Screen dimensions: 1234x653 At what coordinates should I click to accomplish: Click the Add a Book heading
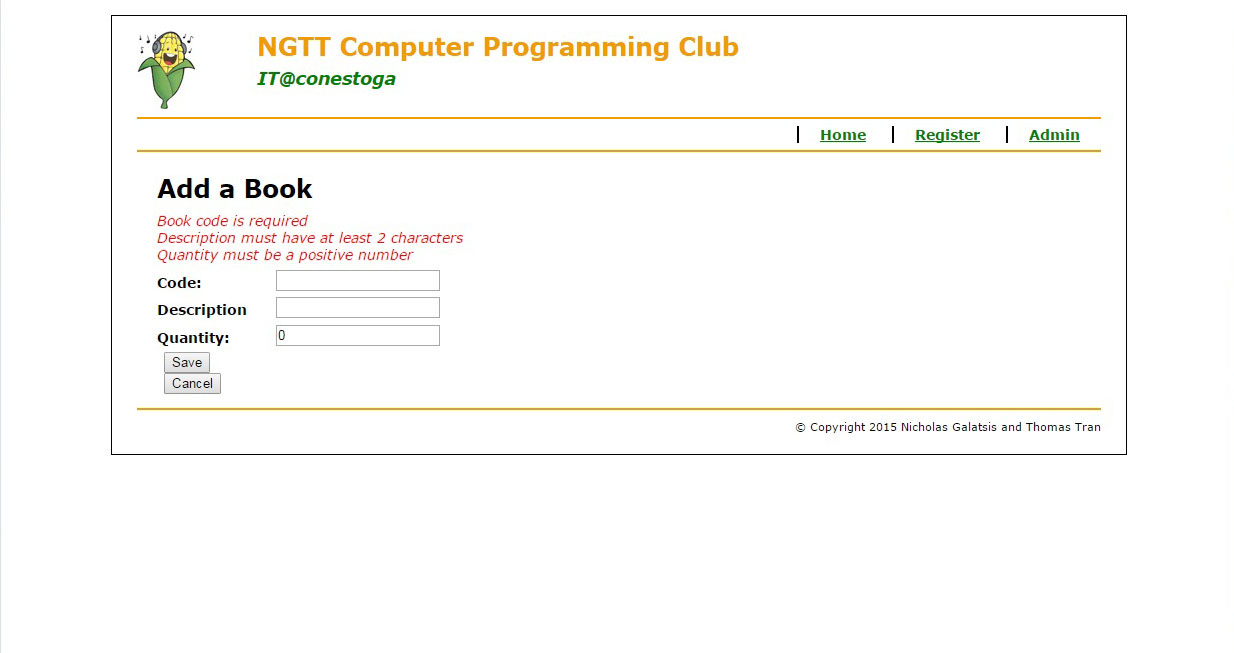tap(235, 189)
